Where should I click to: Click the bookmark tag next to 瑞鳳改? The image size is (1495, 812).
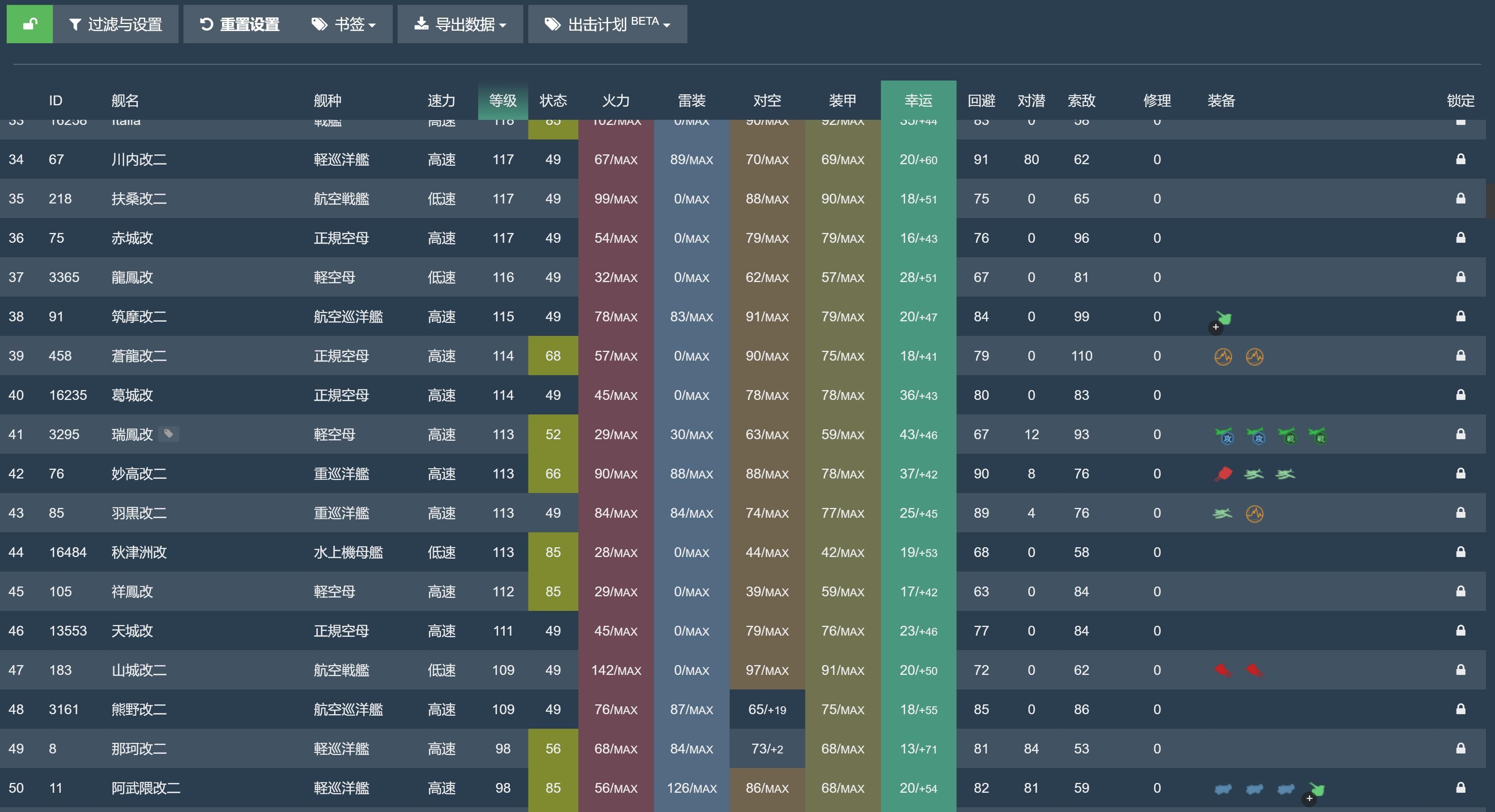[168, 434]
